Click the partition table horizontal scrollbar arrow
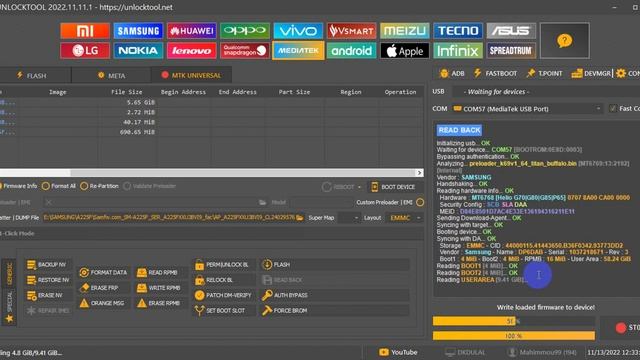Viewport: 640px width, 360px height. (419, 173)
